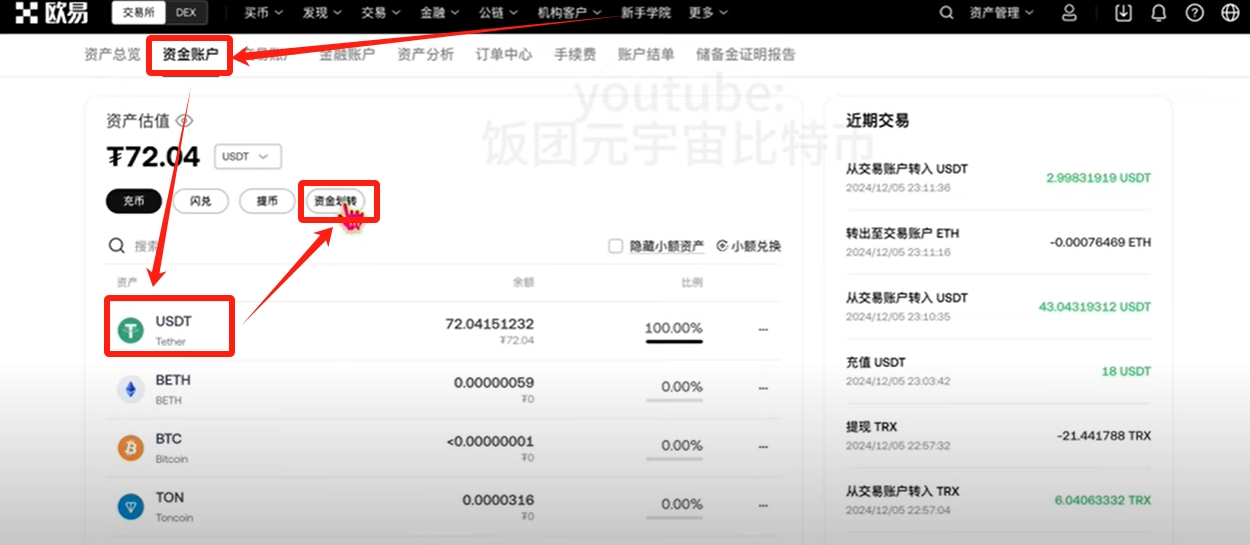Viewport: 1250px width, 545px height.
Task: Open the search magnifier in top bar
Action: coord(947,13)
